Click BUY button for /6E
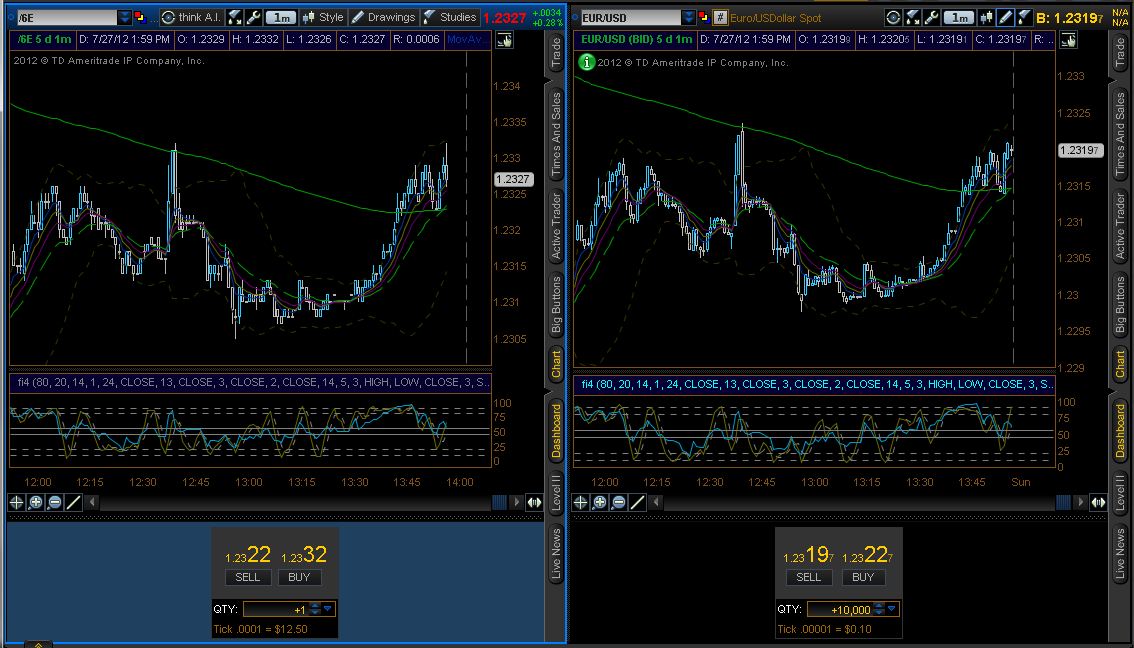 tap(299, 577)
